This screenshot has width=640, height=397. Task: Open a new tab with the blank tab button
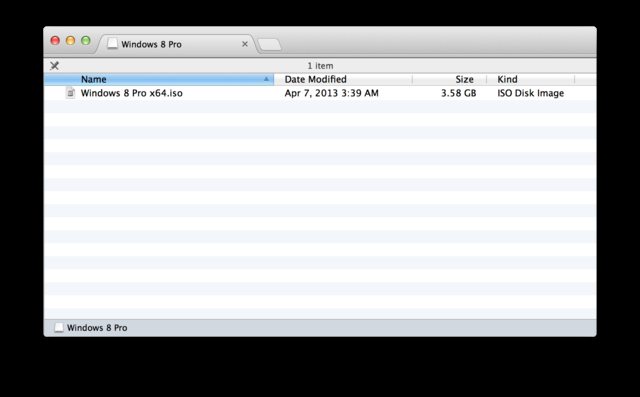(x=270, y=45)
